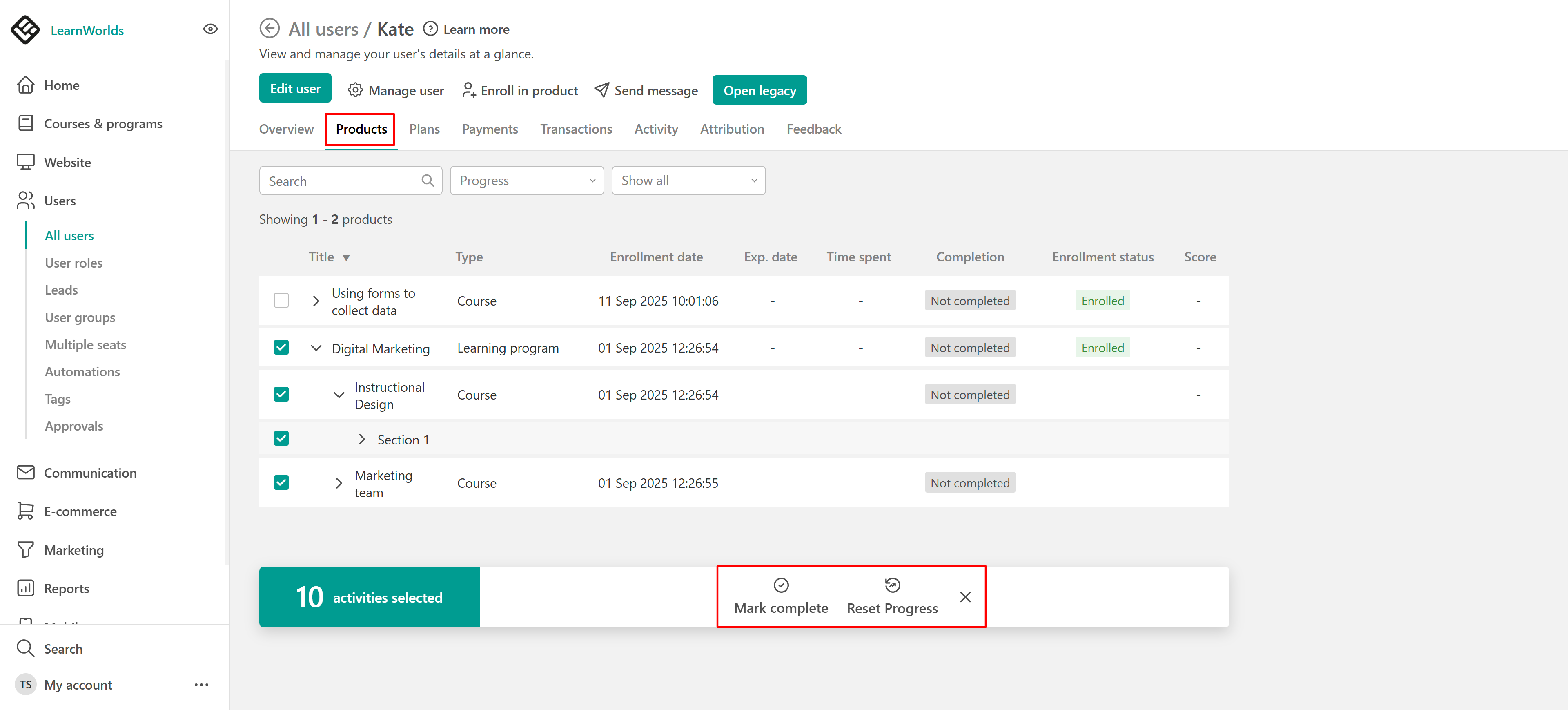This screenshot has height=710, width=1568.
Task: Click the back arrow next to All users
Action: 269,29
